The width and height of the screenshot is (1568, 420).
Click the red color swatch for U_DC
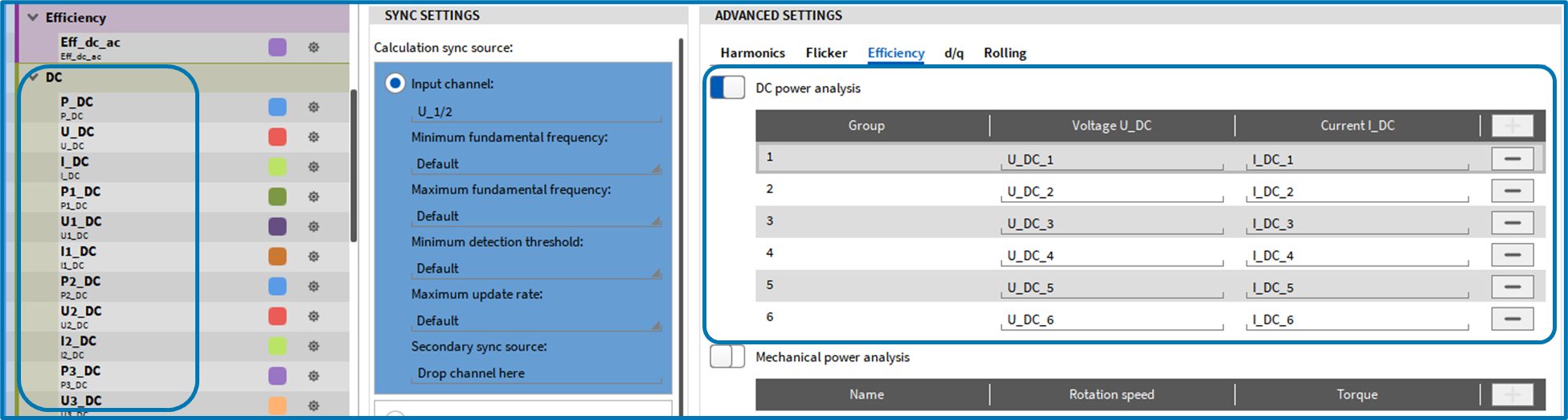277,137
